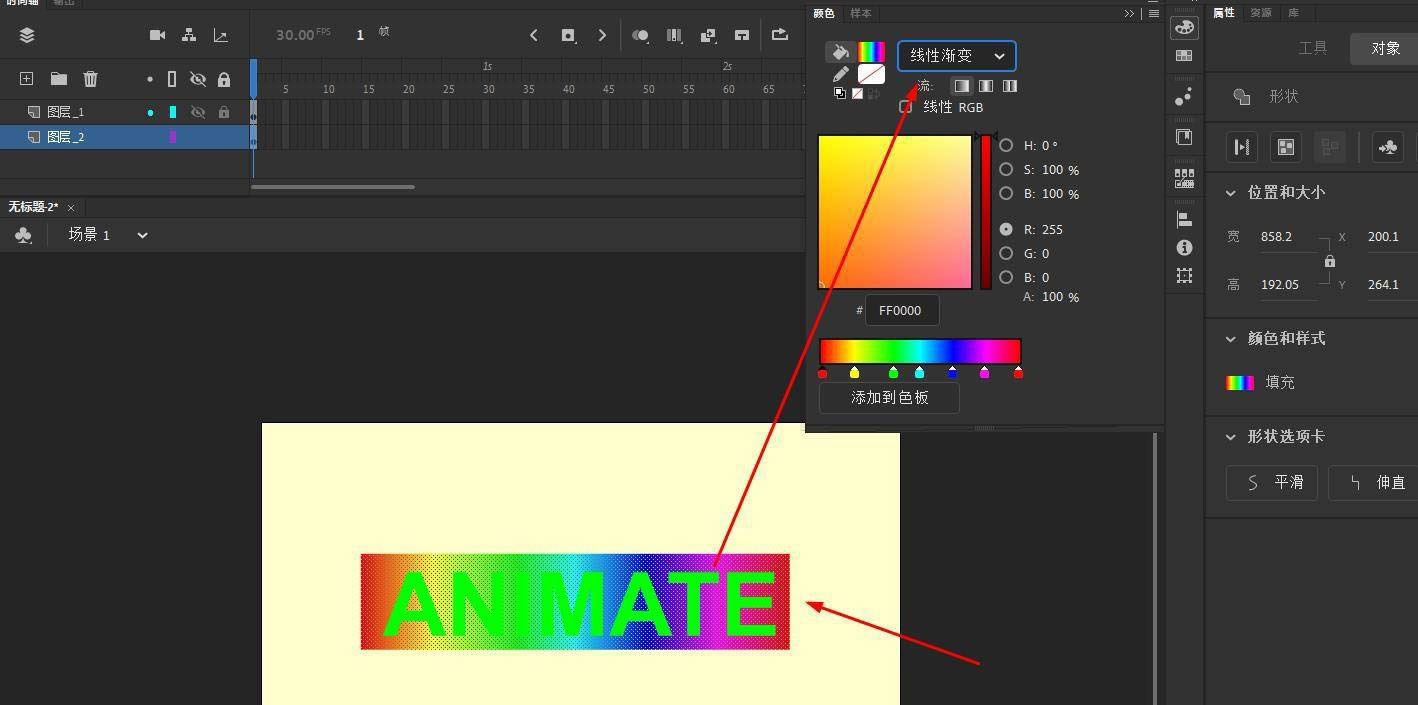Enable onion skin in timeline
The width and height of the screenshot is (1418, 705).
click(x=640, y=35)
